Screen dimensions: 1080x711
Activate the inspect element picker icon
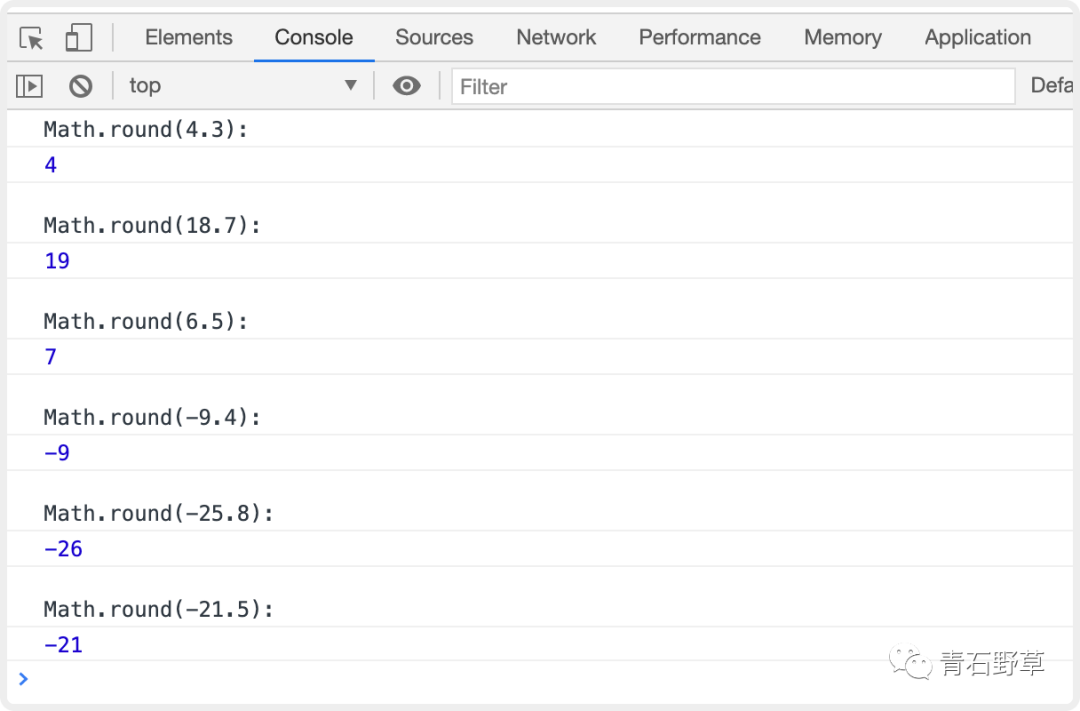[x=32, y=38]
